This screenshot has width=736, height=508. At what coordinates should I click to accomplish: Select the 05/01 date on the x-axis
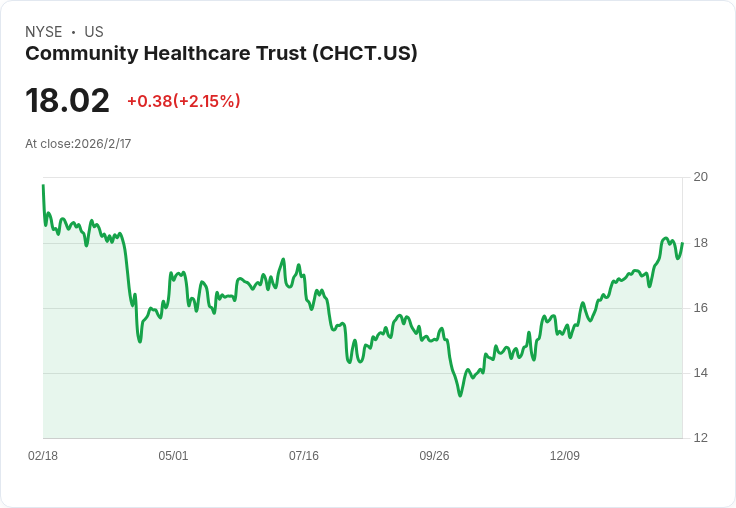(173, 456)
